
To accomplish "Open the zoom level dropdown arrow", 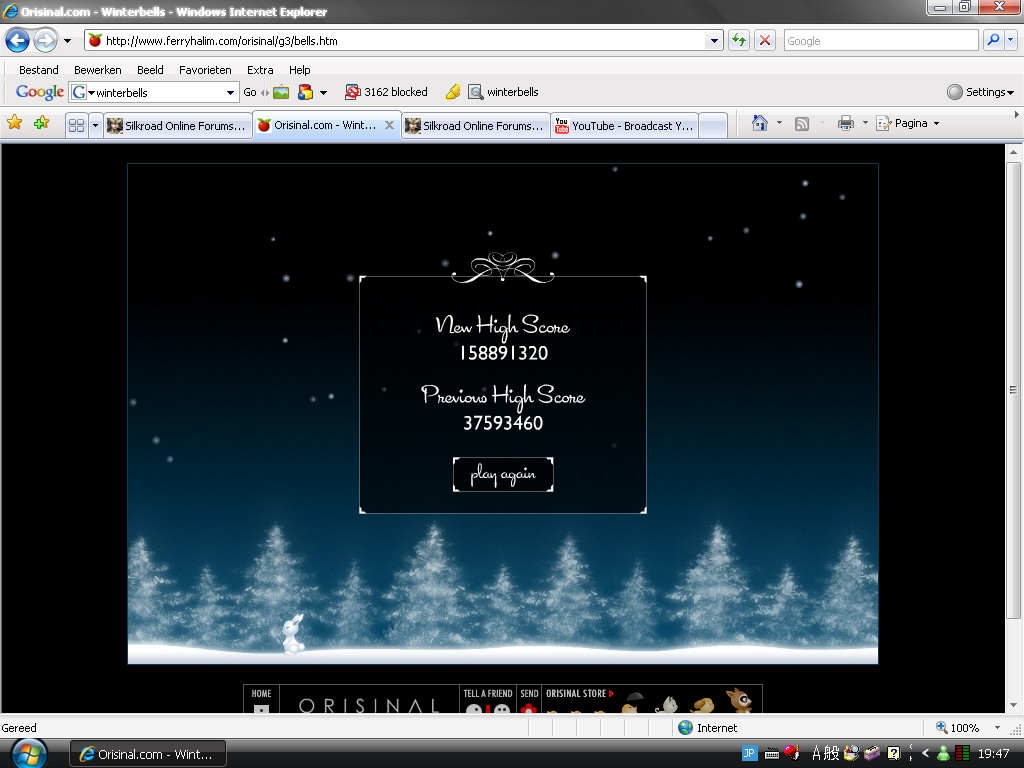I will point(997,728).
